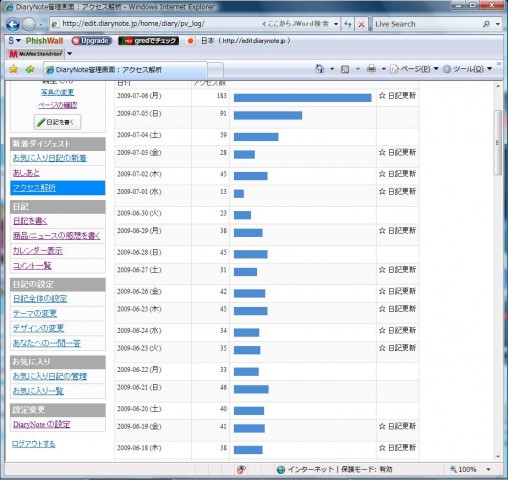Click the Refresh page icon
The width and height of the screenshot is (508, 480).
(x=348, y=24)
